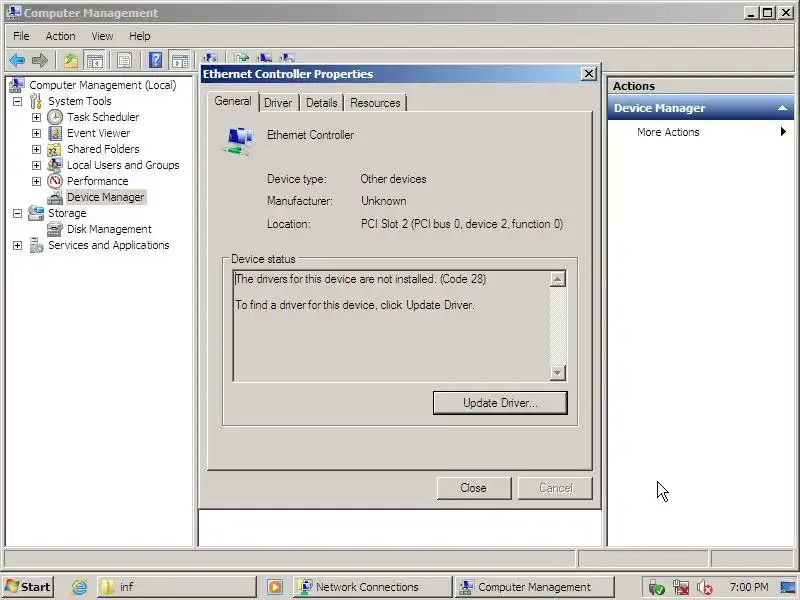
Task: Collapse the Device Manager actions section
Action: [x=782, y=108]
